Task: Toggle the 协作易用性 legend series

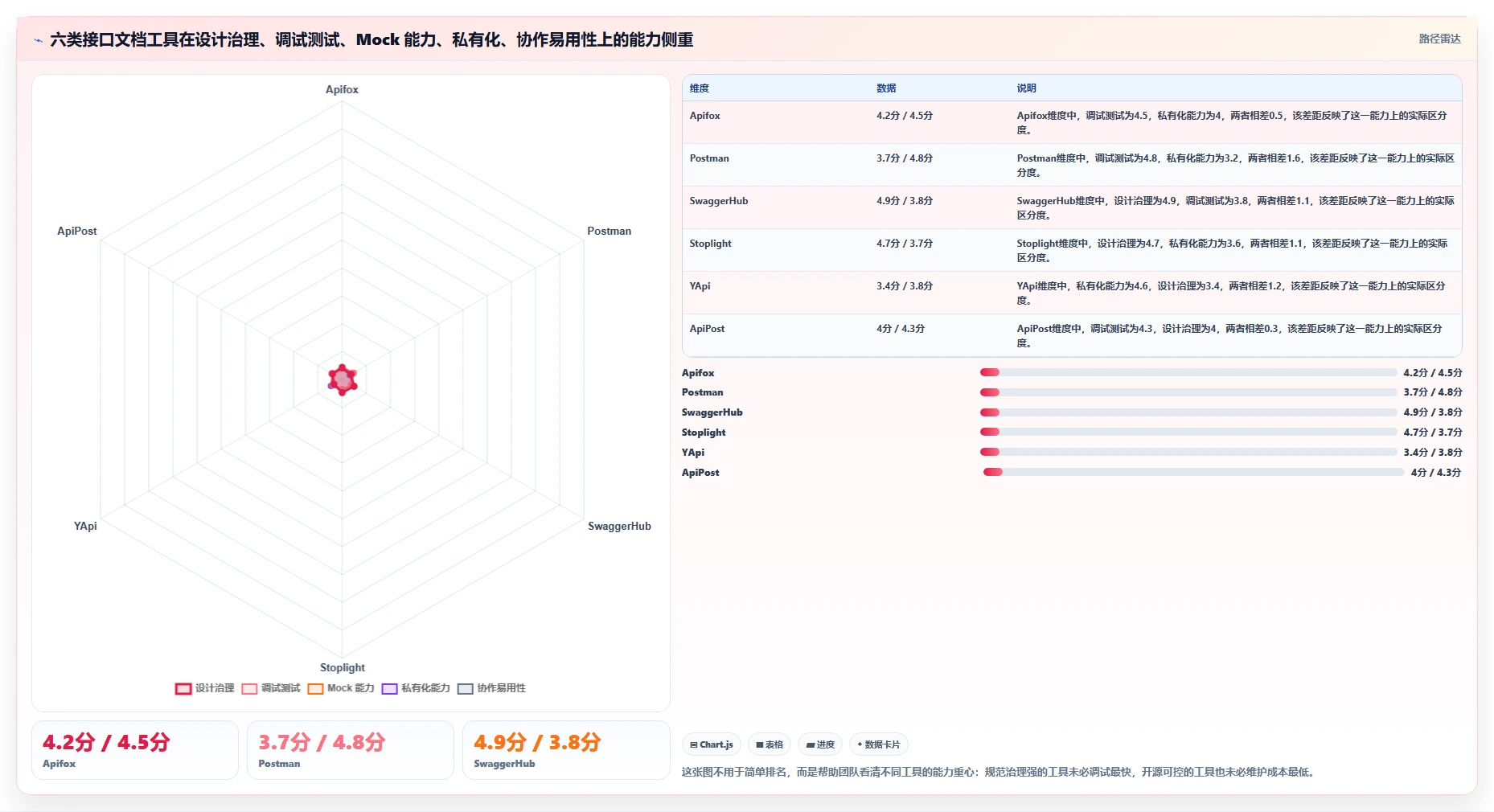Action: coord(491,688)
